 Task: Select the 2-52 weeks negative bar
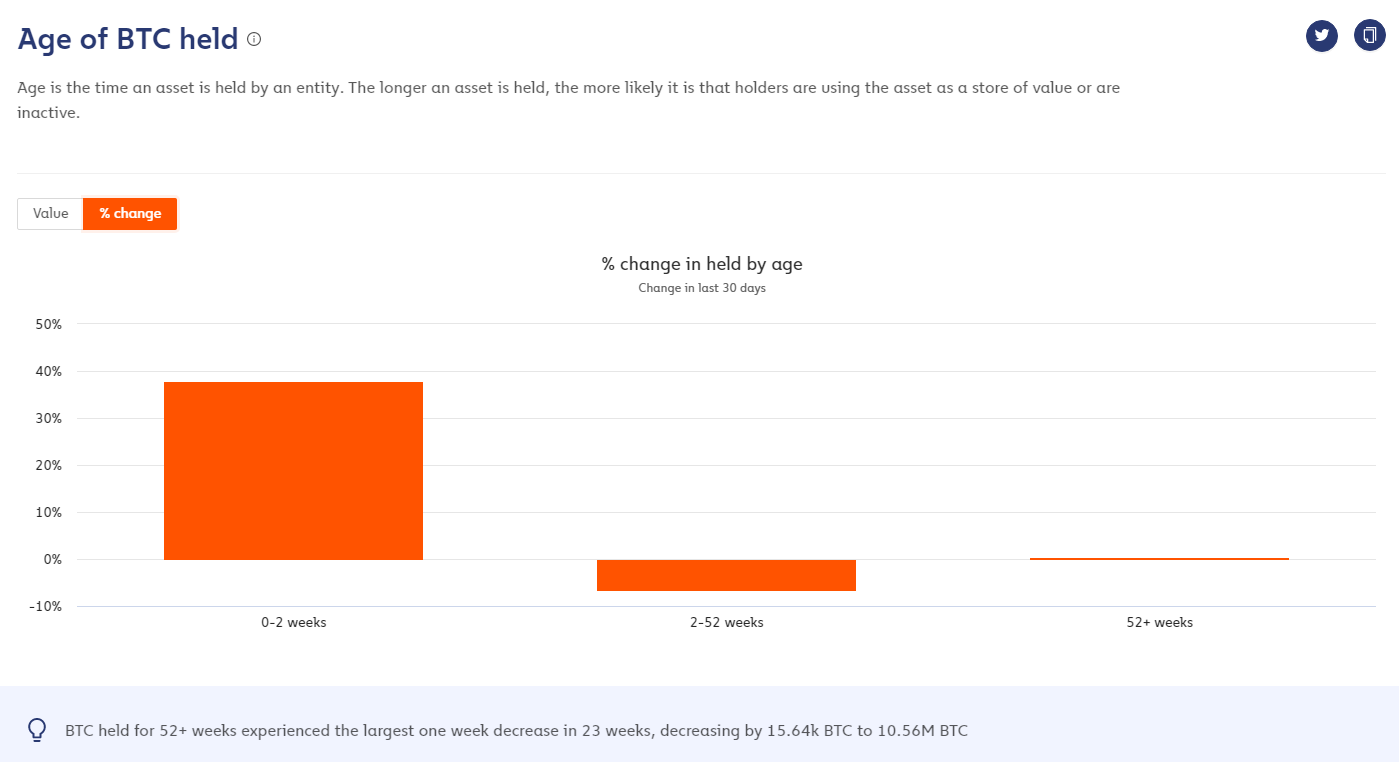[726, 575]
